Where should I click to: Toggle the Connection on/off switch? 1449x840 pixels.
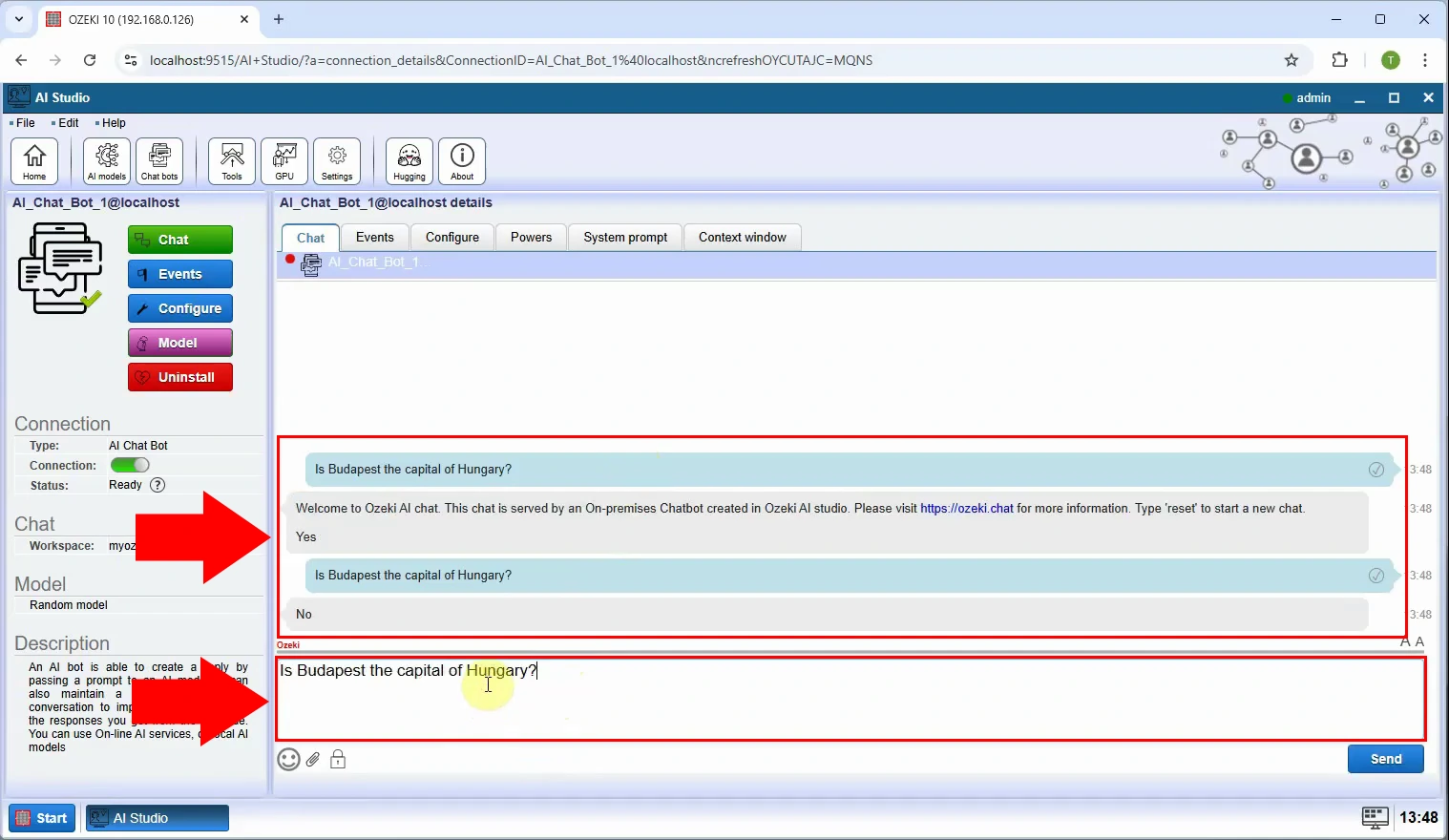tap(130, 465)
